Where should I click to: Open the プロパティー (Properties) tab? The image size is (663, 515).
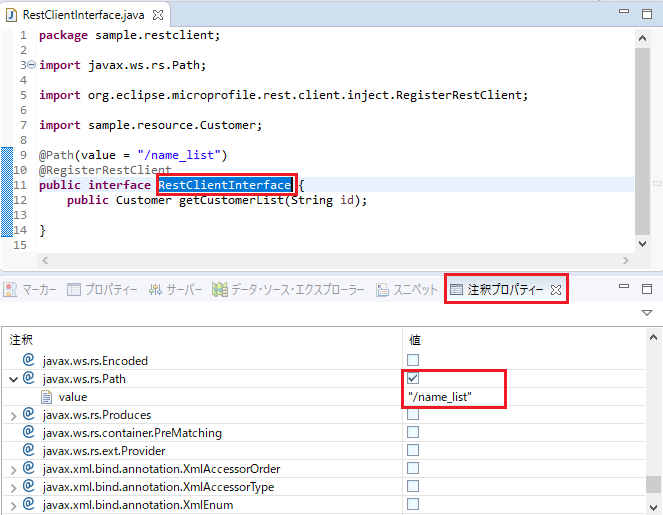tap(102, 290)
